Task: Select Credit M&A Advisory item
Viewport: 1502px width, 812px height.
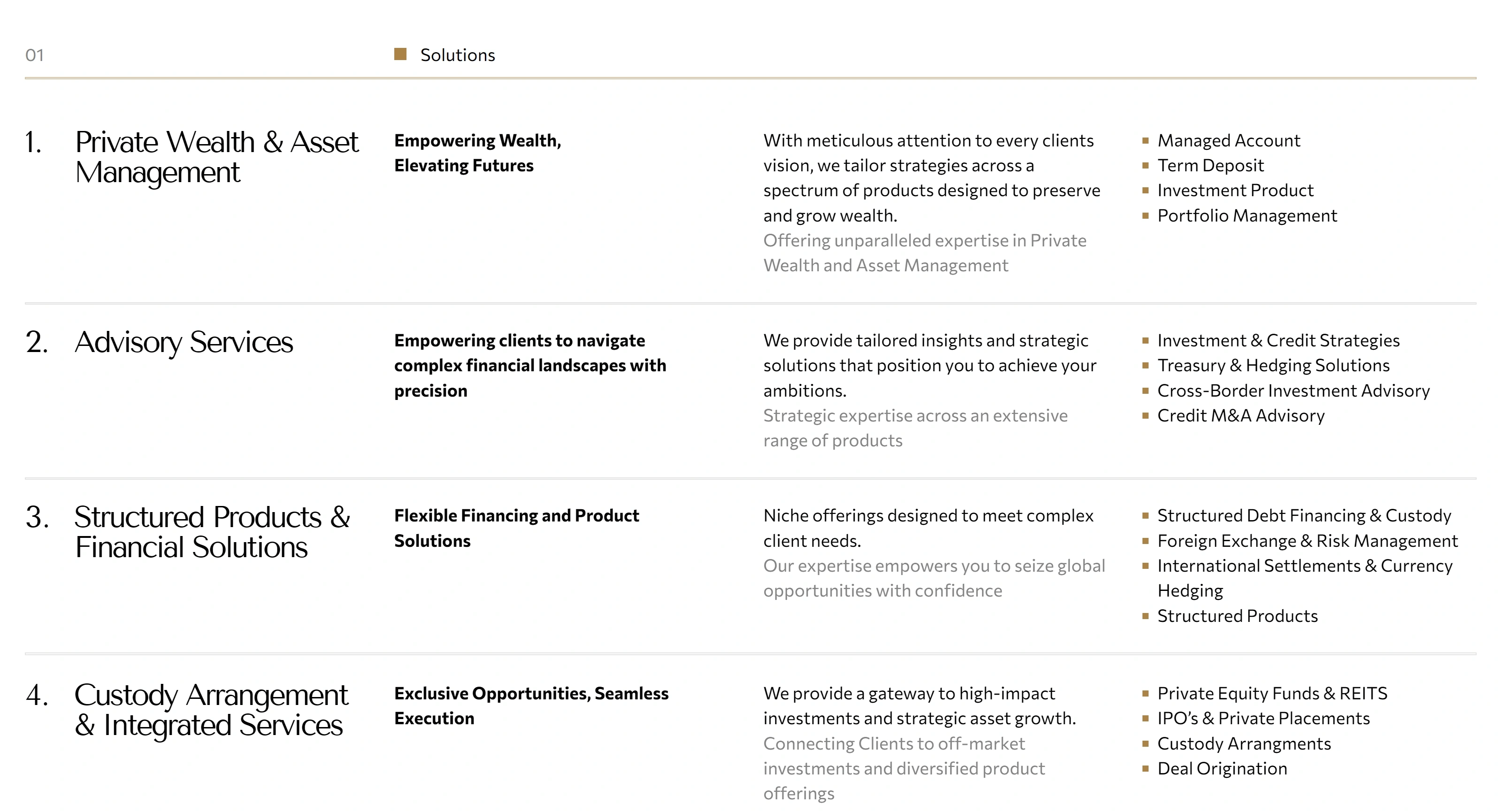Action: (x=1241, y=415)
